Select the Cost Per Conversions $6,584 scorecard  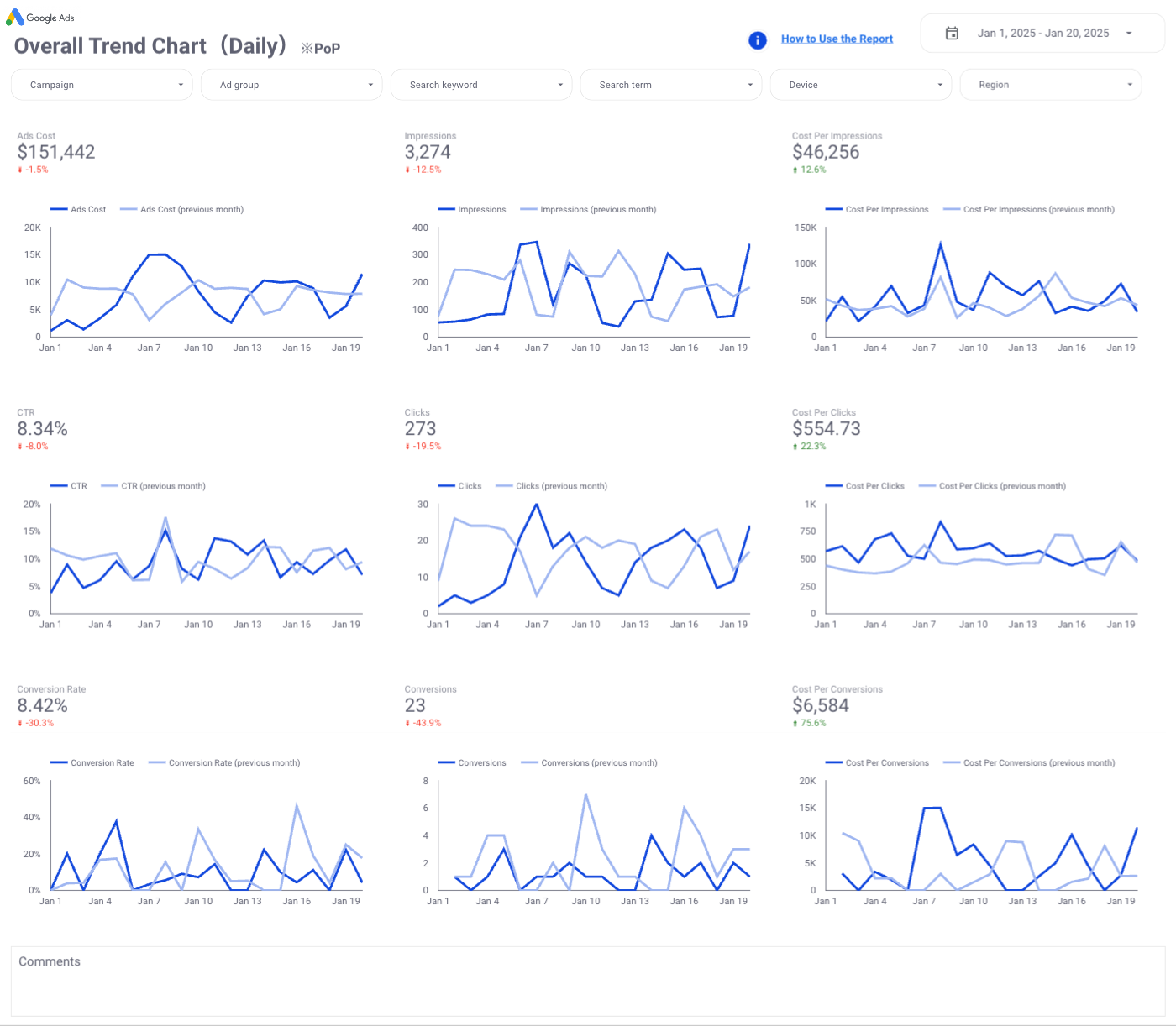[x=820, y=705]
